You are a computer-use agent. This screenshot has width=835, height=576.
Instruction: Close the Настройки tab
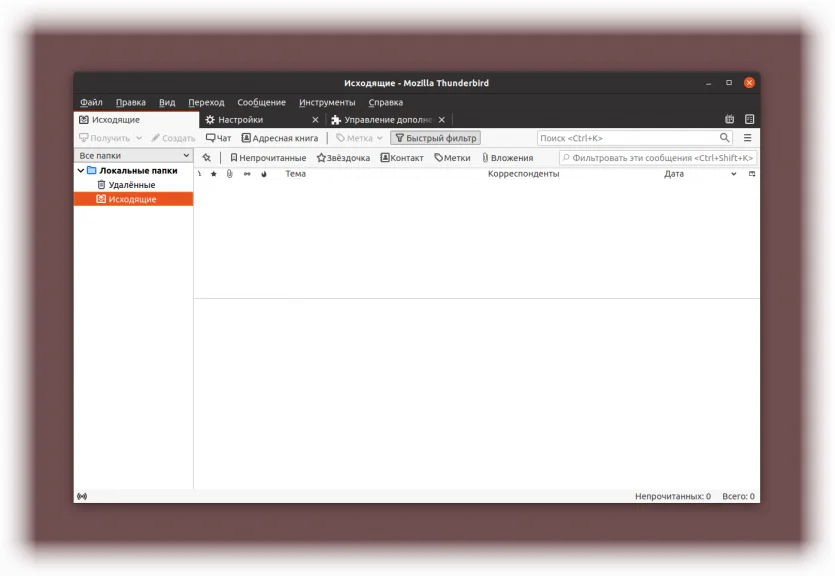click(315, 120)
